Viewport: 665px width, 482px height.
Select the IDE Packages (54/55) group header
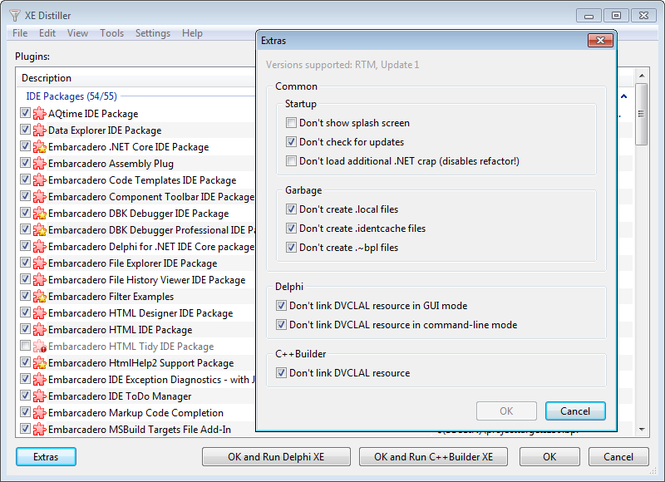point(72,96)
